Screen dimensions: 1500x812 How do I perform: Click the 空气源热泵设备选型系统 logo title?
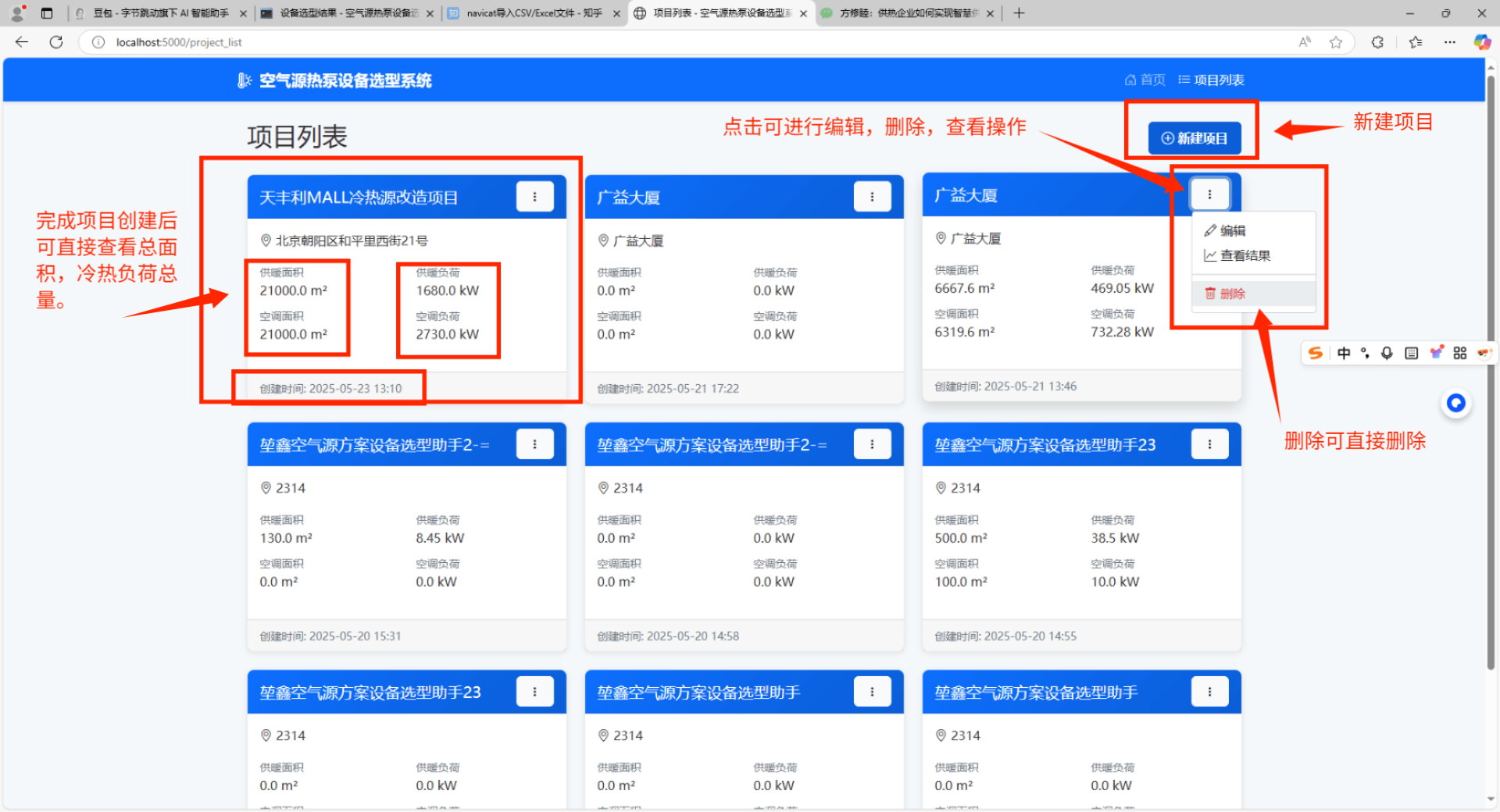click(334, 80)
